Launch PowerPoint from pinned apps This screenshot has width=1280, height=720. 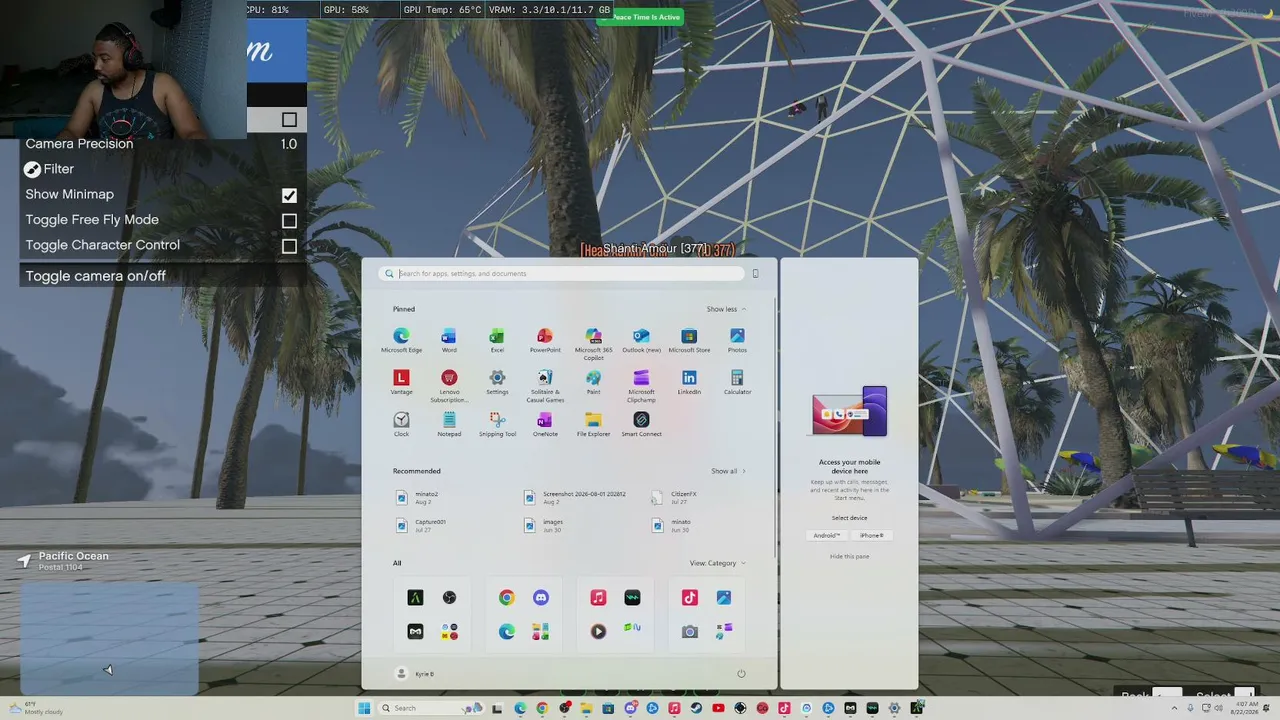pyautogui.click(x=545, y=340)
